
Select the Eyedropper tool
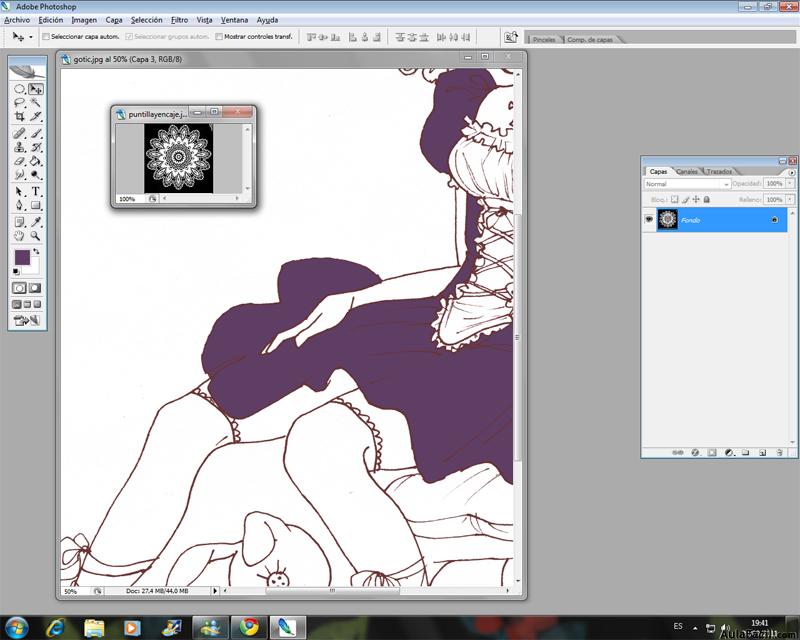[x=36, y=222]
